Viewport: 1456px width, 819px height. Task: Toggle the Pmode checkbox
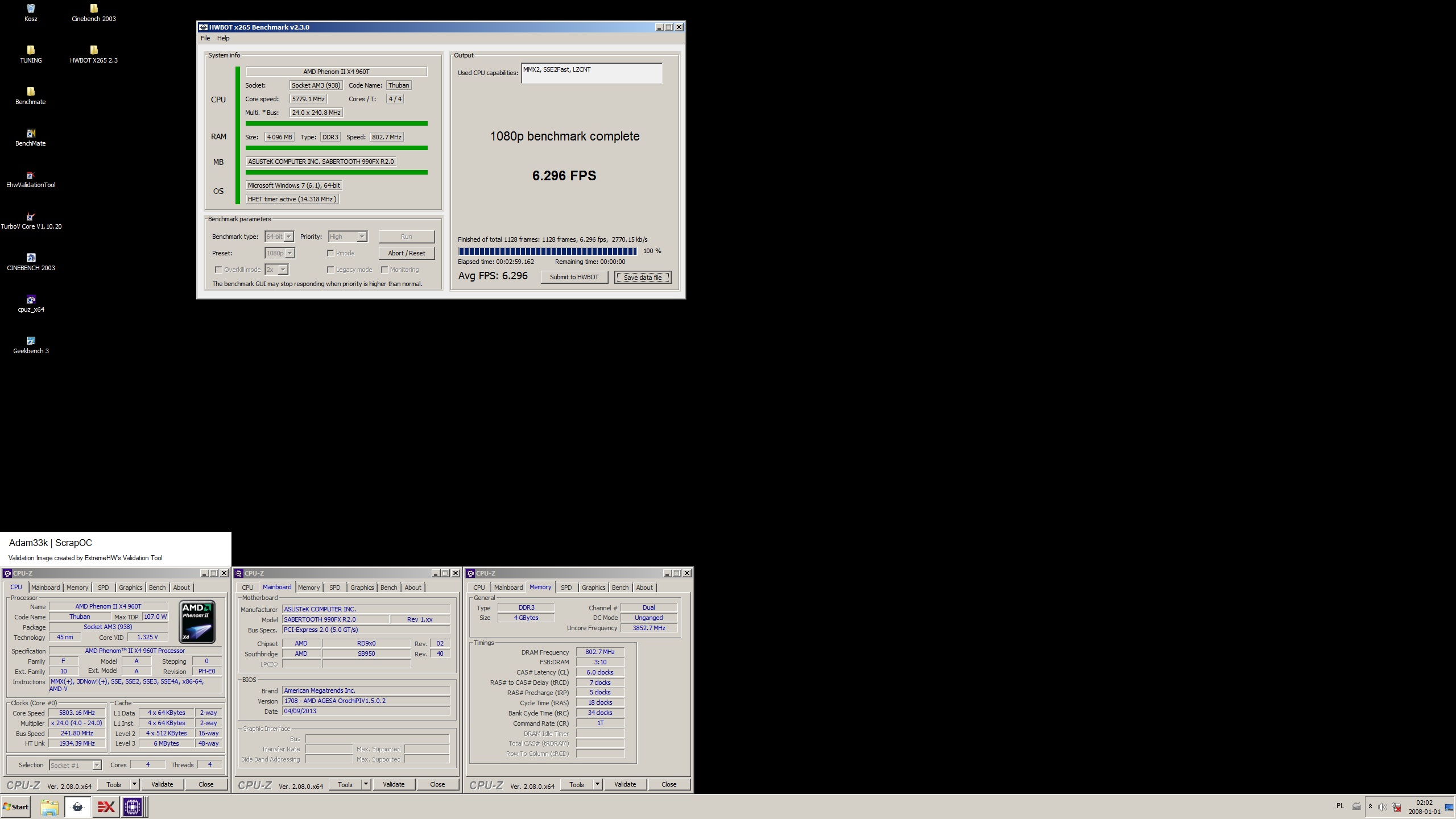pyautogui.click(x=330, y=253)
